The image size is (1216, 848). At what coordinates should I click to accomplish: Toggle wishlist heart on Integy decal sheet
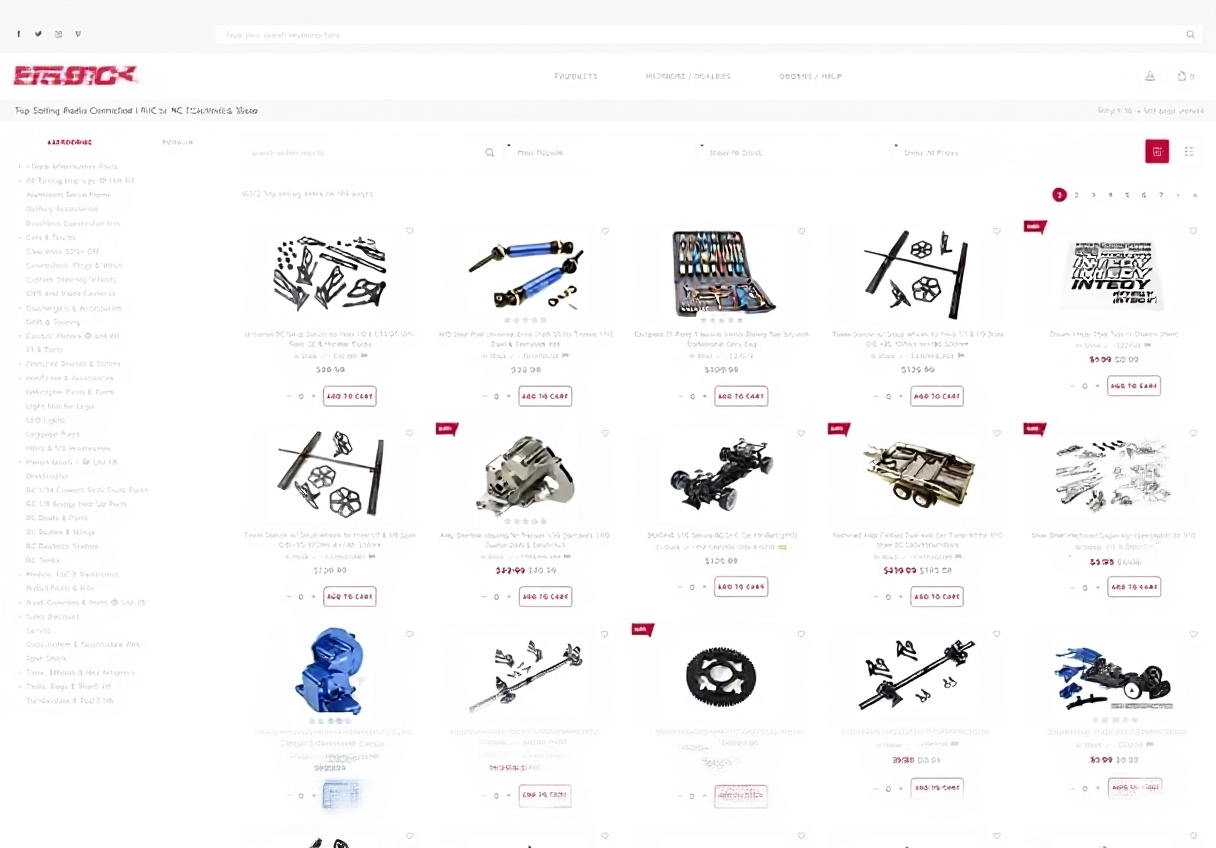1193,231
